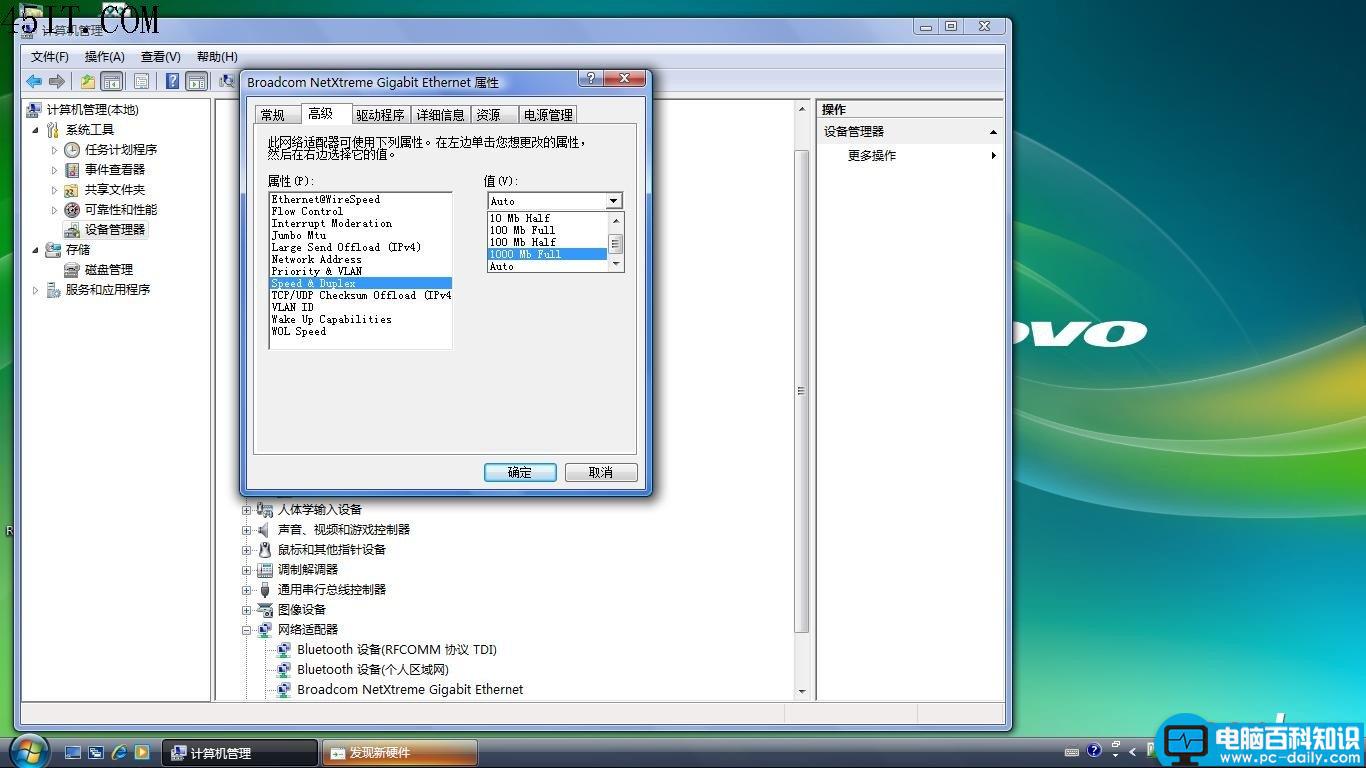
Task: Click the 声音、视频和游戏控制器 speaker icon
Action: [264, 529]
